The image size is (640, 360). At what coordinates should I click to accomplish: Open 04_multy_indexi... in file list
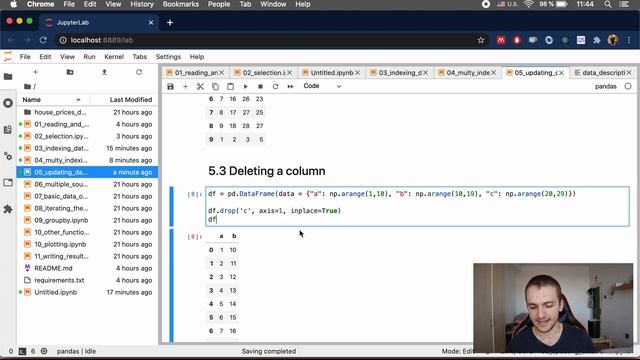point(87,160)
